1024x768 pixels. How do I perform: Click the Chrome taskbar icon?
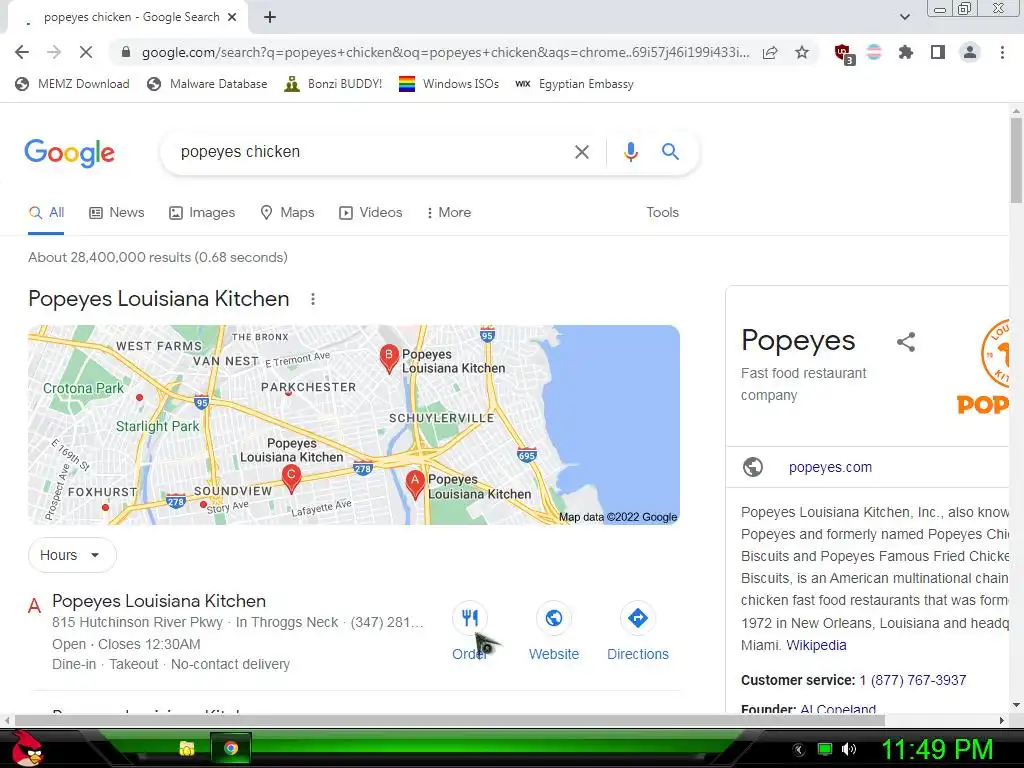coord(231,748)
